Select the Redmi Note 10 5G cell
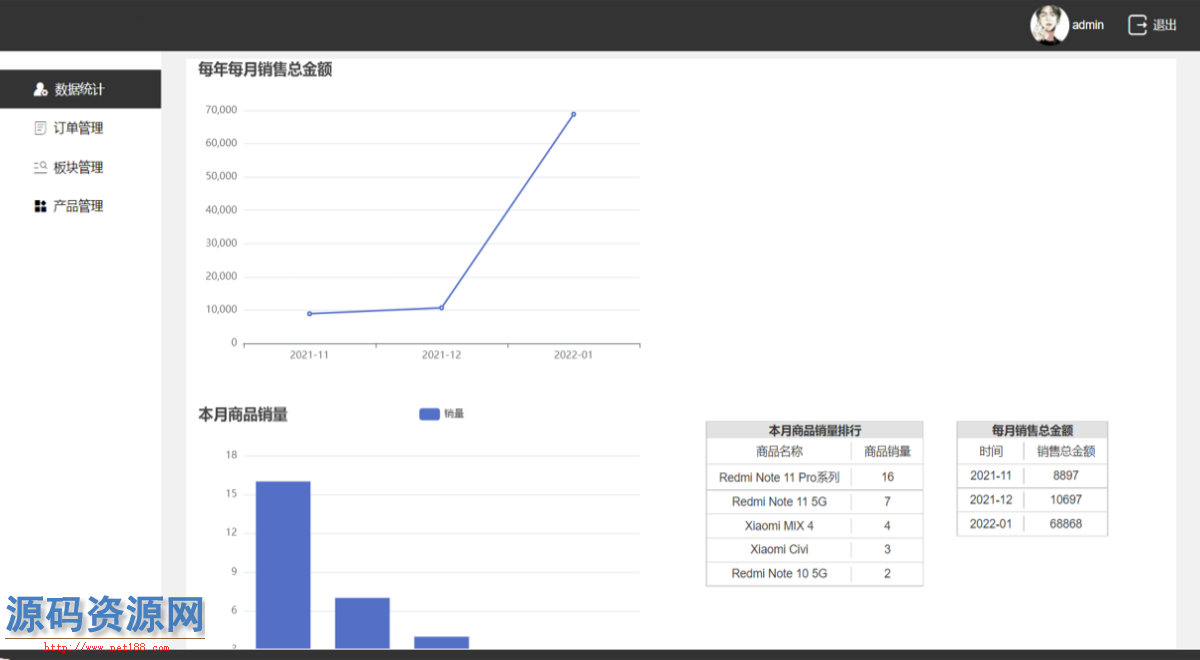This screenshot has height=660, width=1200. pos(779,573)
